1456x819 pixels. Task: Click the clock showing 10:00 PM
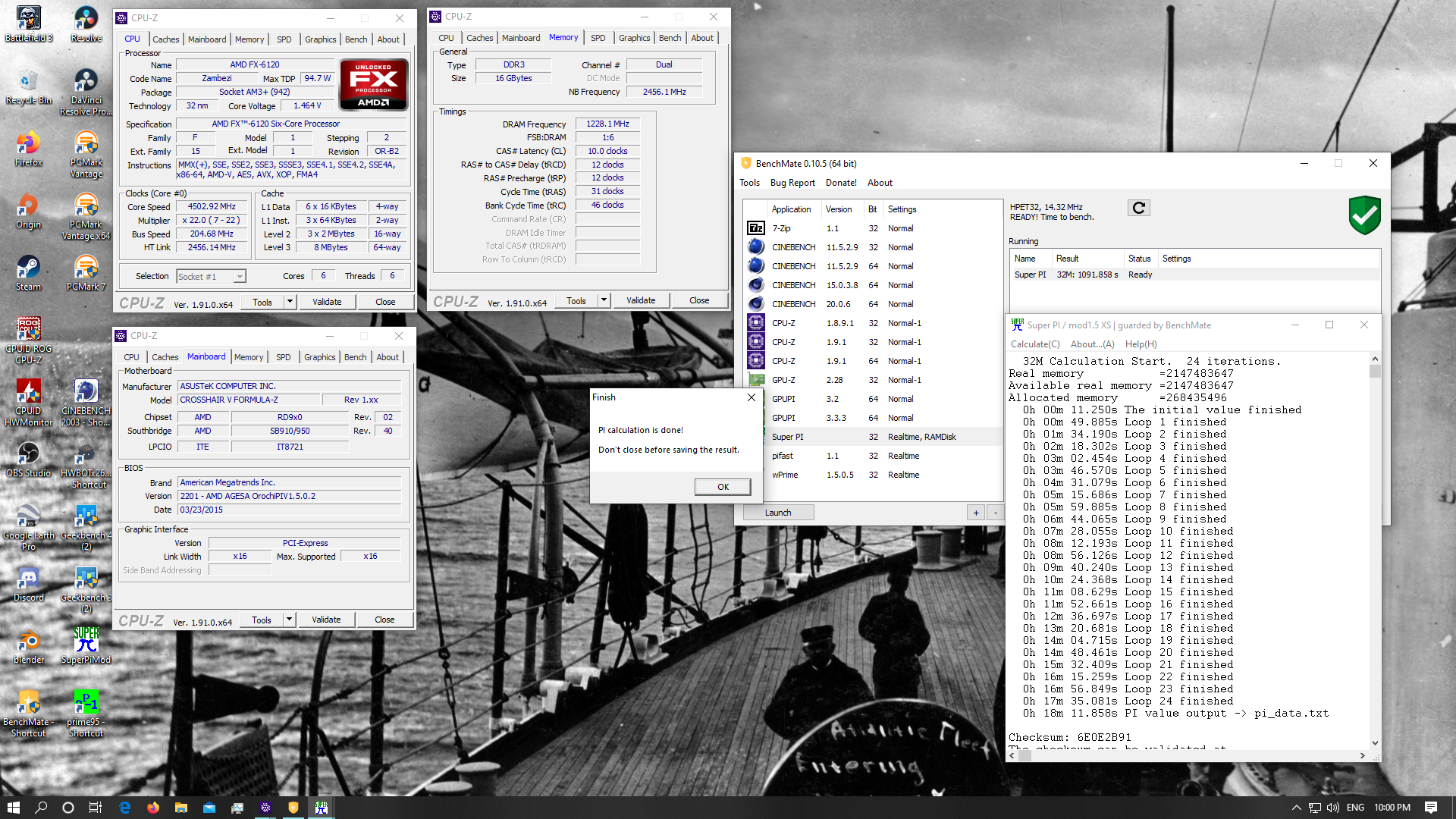coord(1392,808)
